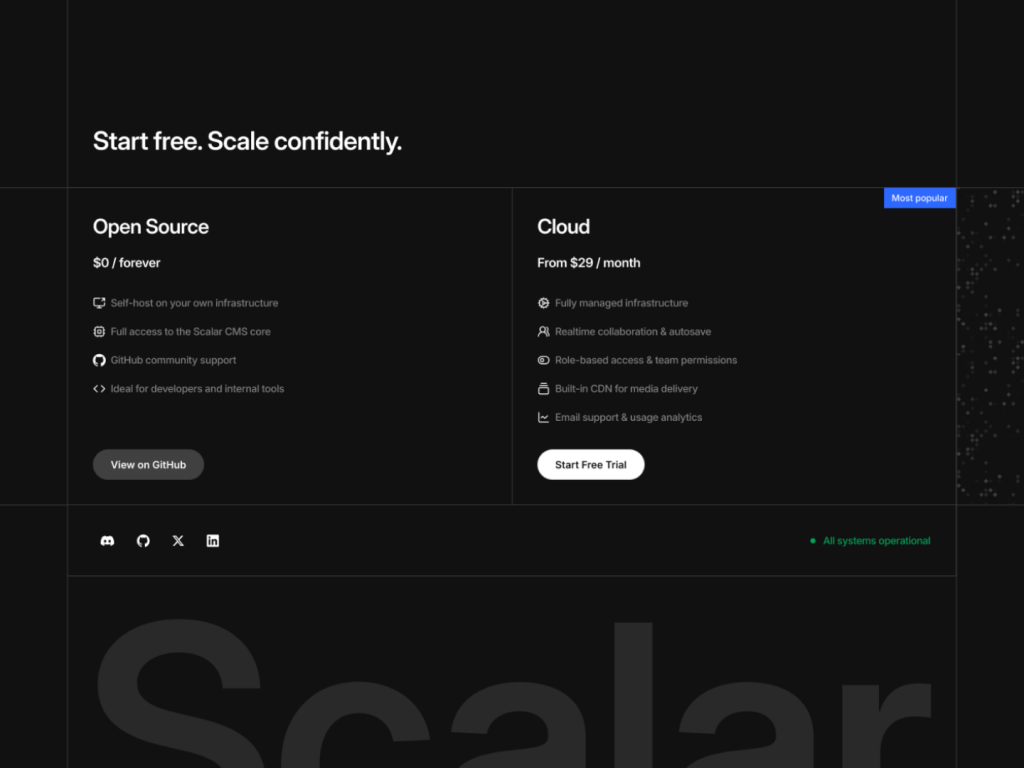
Task: Click the View on GitHub button
Action: [x=148, y=464]
